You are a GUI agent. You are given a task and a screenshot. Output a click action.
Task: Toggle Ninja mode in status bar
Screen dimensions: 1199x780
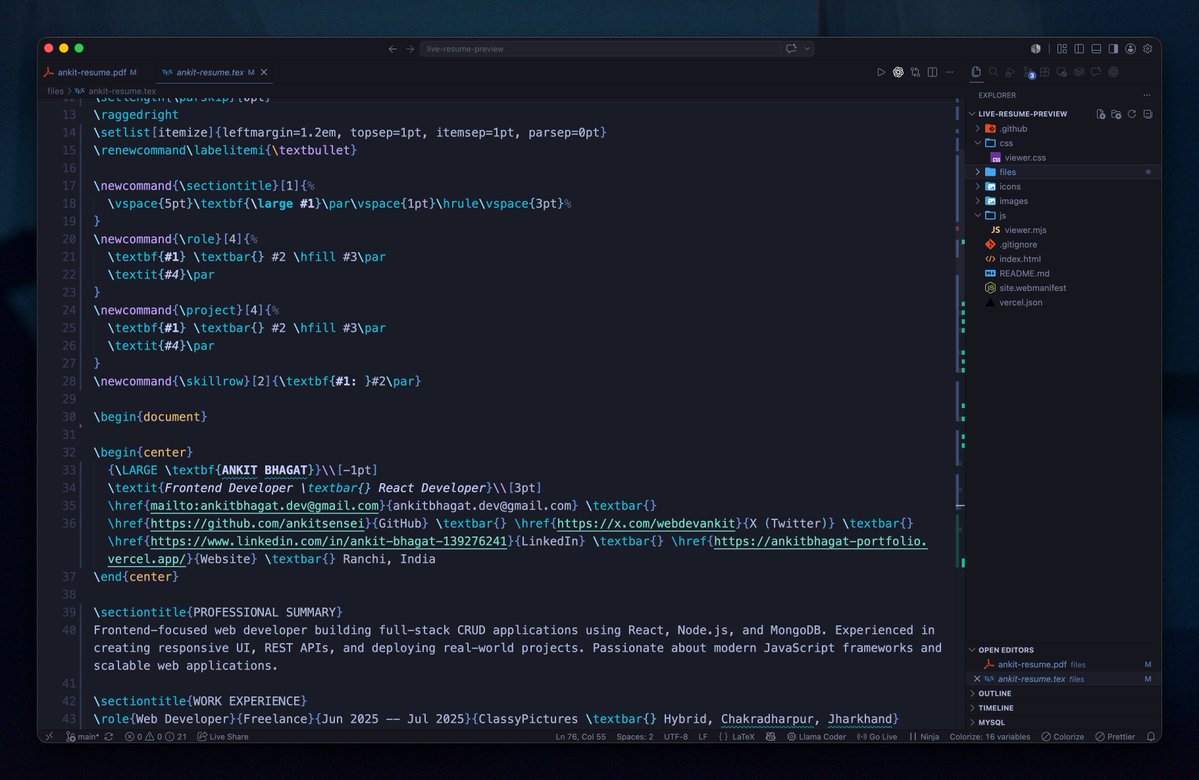(x=924, y=736)
